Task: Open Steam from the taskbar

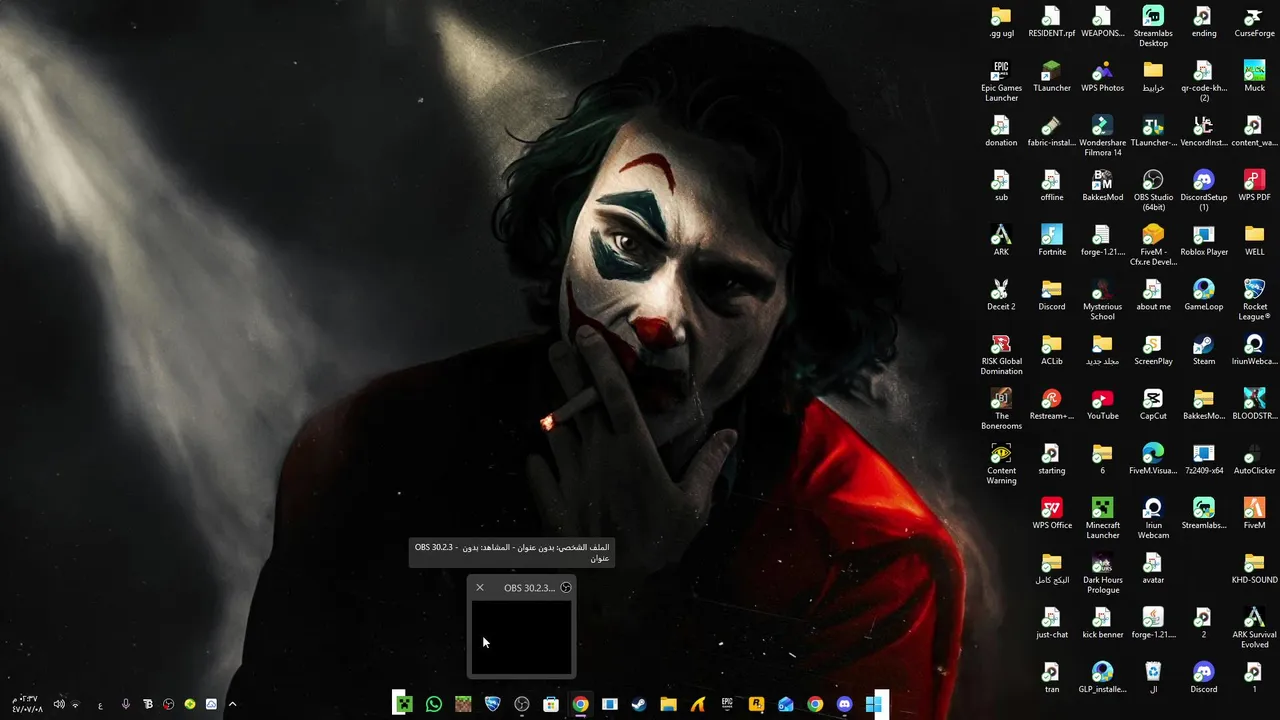Action: pyautogui.click(x=639, y=704)
